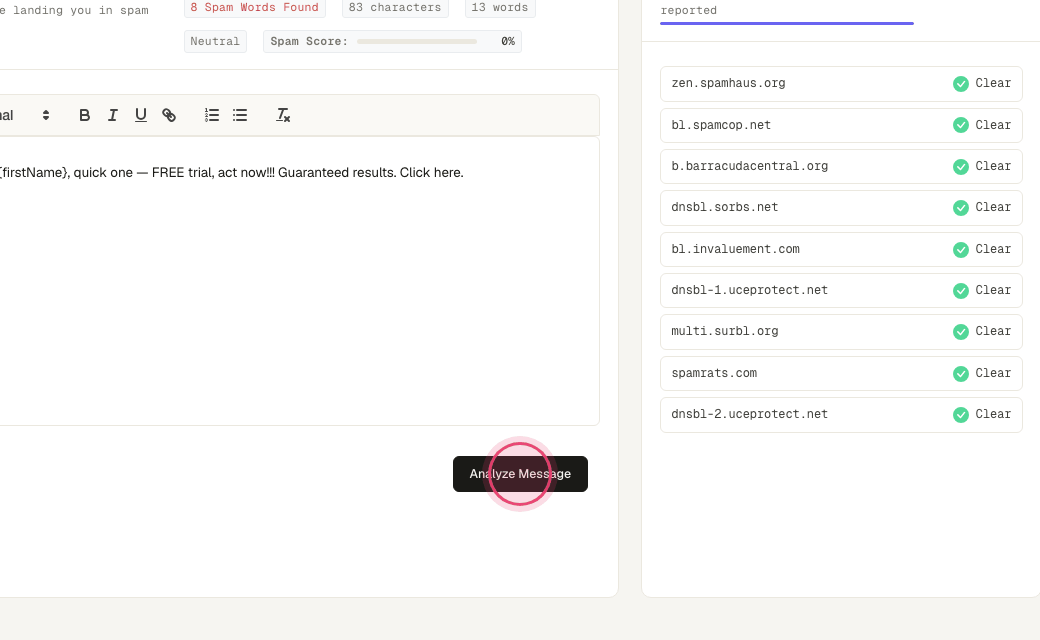Select the 0% spam score value
1040x640 pixels.
(x=508, y=41)
